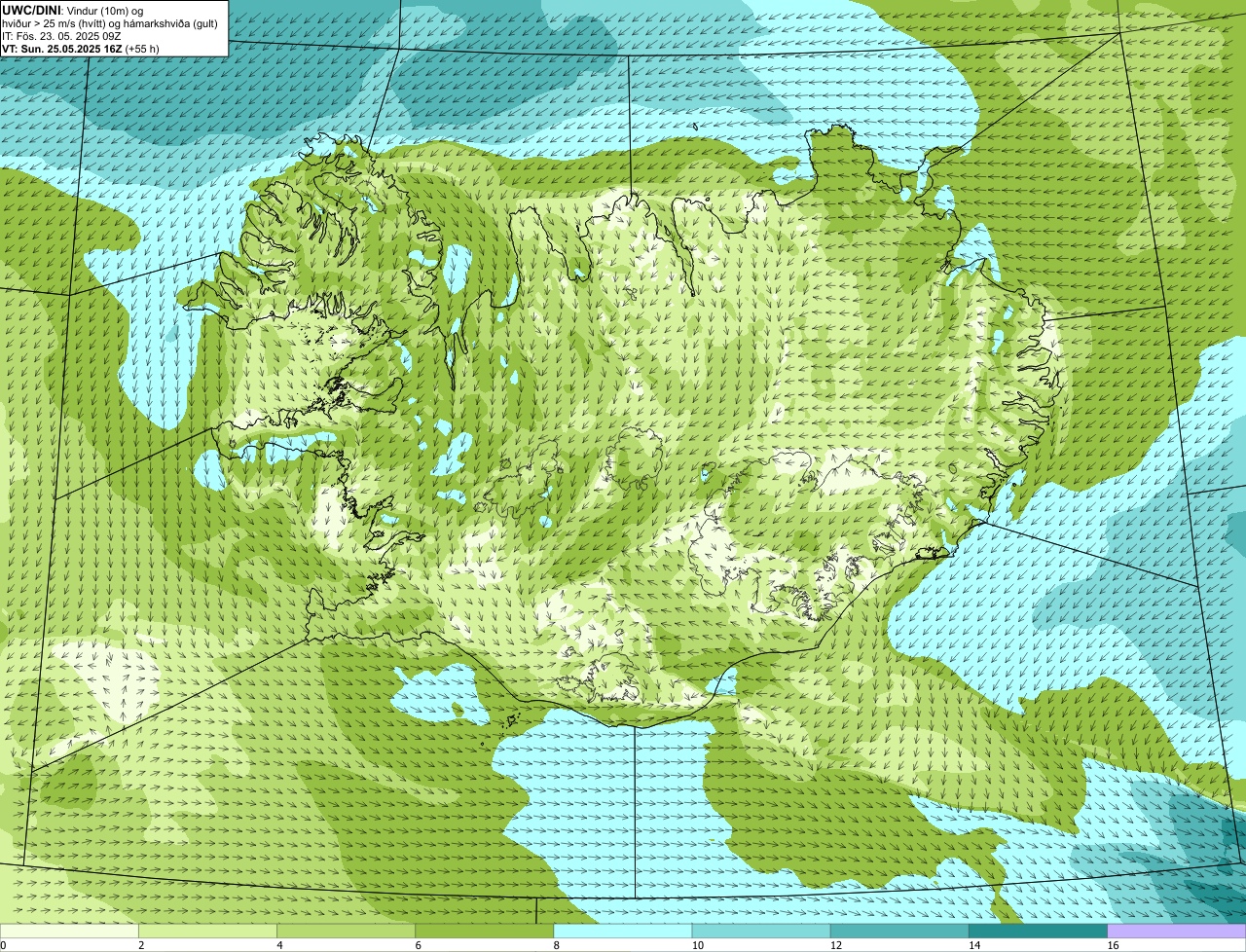Click the 10–12 m/s turquoise legend swatch
The image size is (1246, 952).
coord(760,931)
